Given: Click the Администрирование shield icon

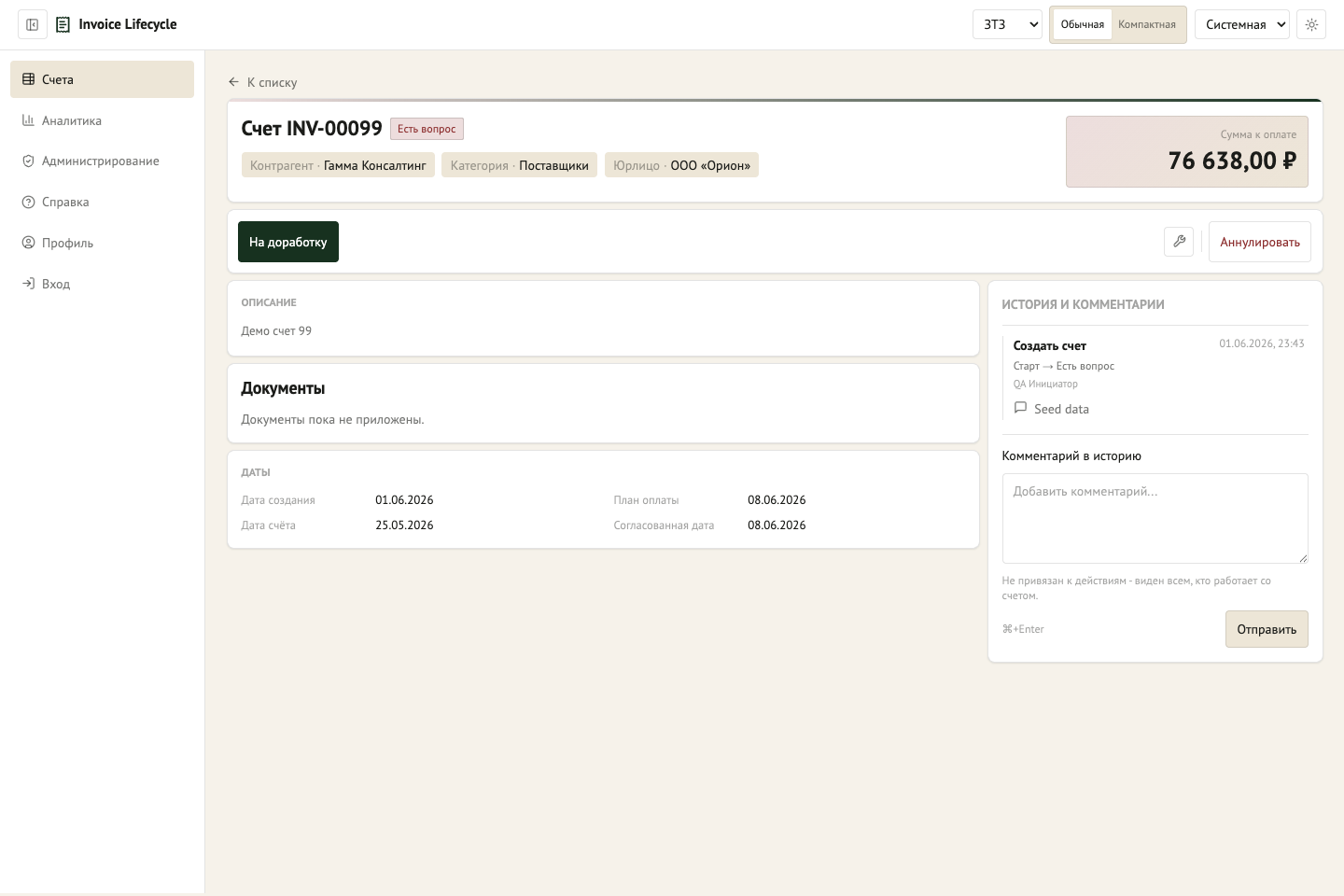Looking at the screenshot, I should pos(28,161).
